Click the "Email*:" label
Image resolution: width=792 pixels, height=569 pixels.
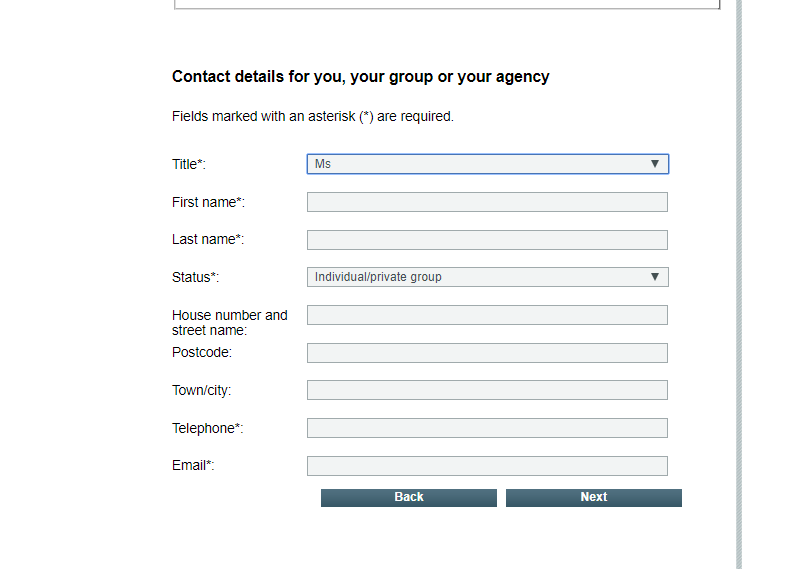(x=193, y=466)
